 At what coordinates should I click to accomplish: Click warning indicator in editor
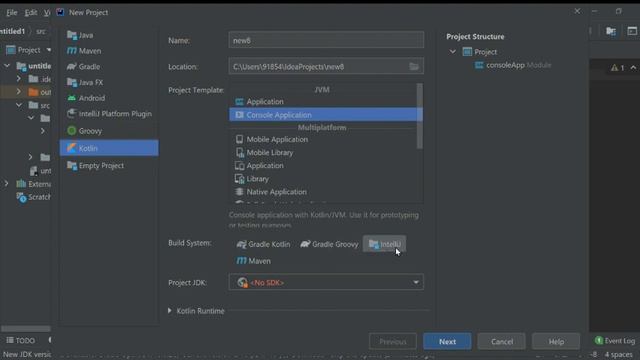[618, 68]
